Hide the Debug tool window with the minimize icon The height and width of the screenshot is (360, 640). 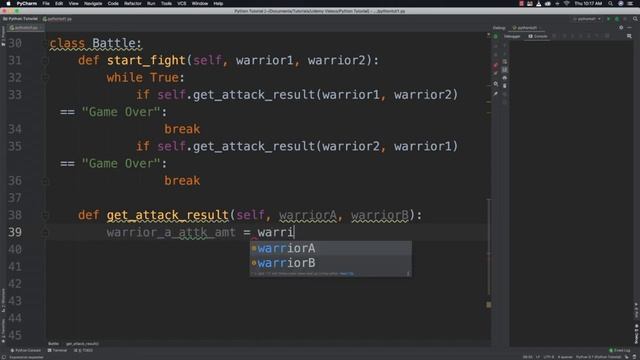pos(629,28)
